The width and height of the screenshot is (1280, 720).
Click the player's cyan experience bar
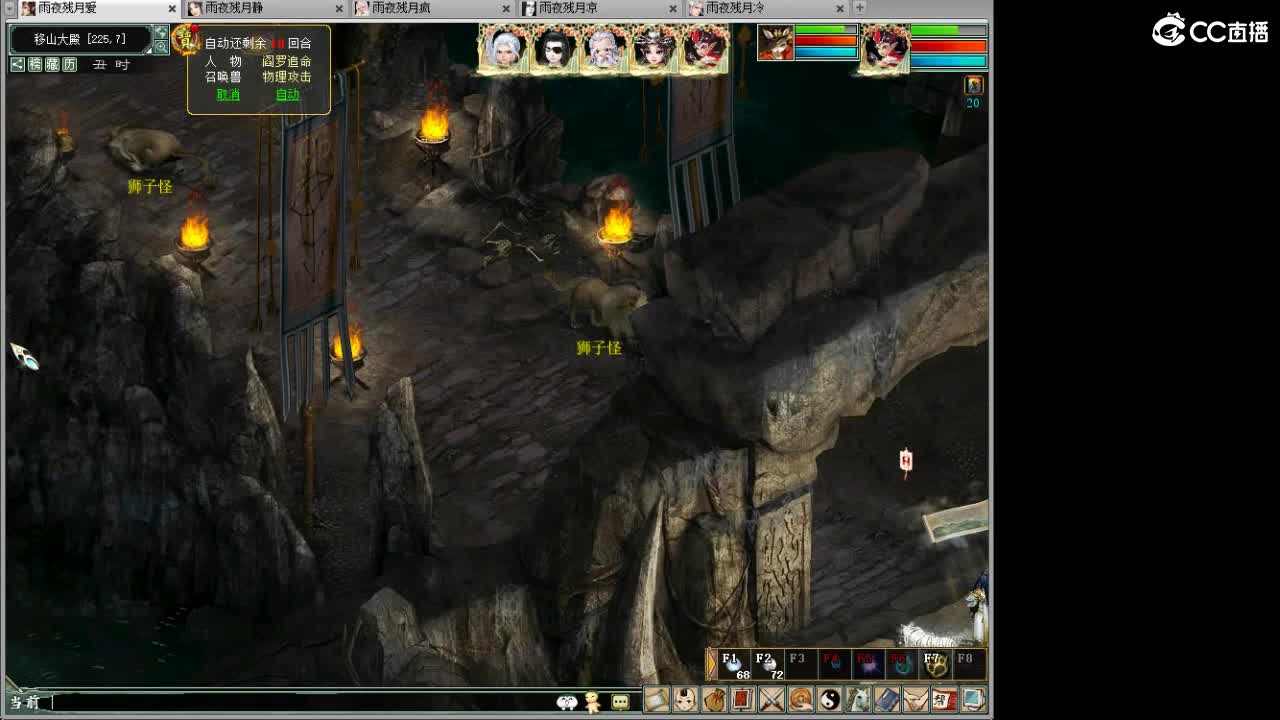point(948,62)
